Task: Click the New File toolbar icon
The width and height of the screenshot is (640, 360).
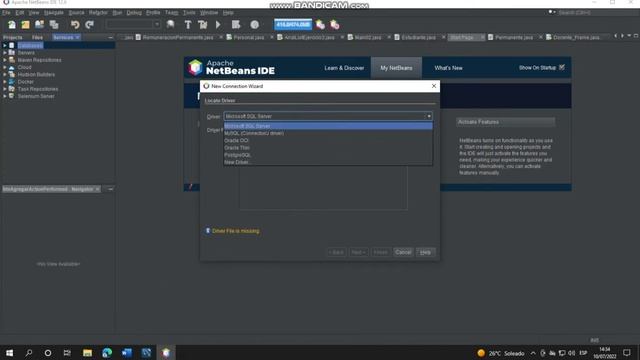Action: (x=12, y=25)
